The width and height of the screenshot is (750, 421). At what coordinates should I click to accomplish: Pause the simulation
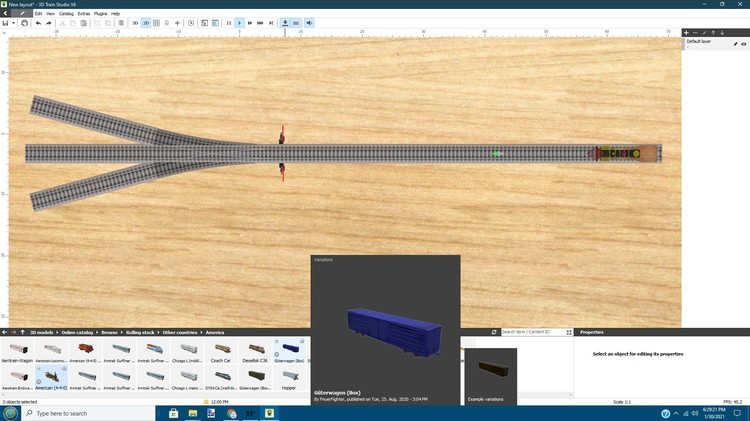228,22
